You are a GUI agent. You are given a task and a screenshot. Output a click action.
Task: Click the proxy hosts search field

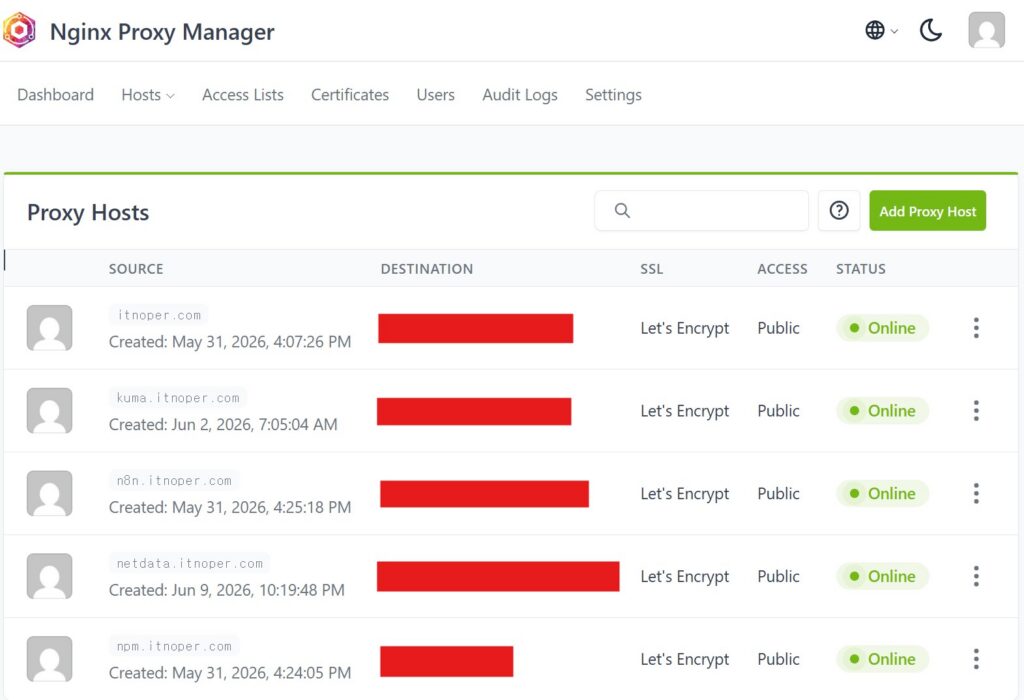pyautogui.click(x=701, y=210)
